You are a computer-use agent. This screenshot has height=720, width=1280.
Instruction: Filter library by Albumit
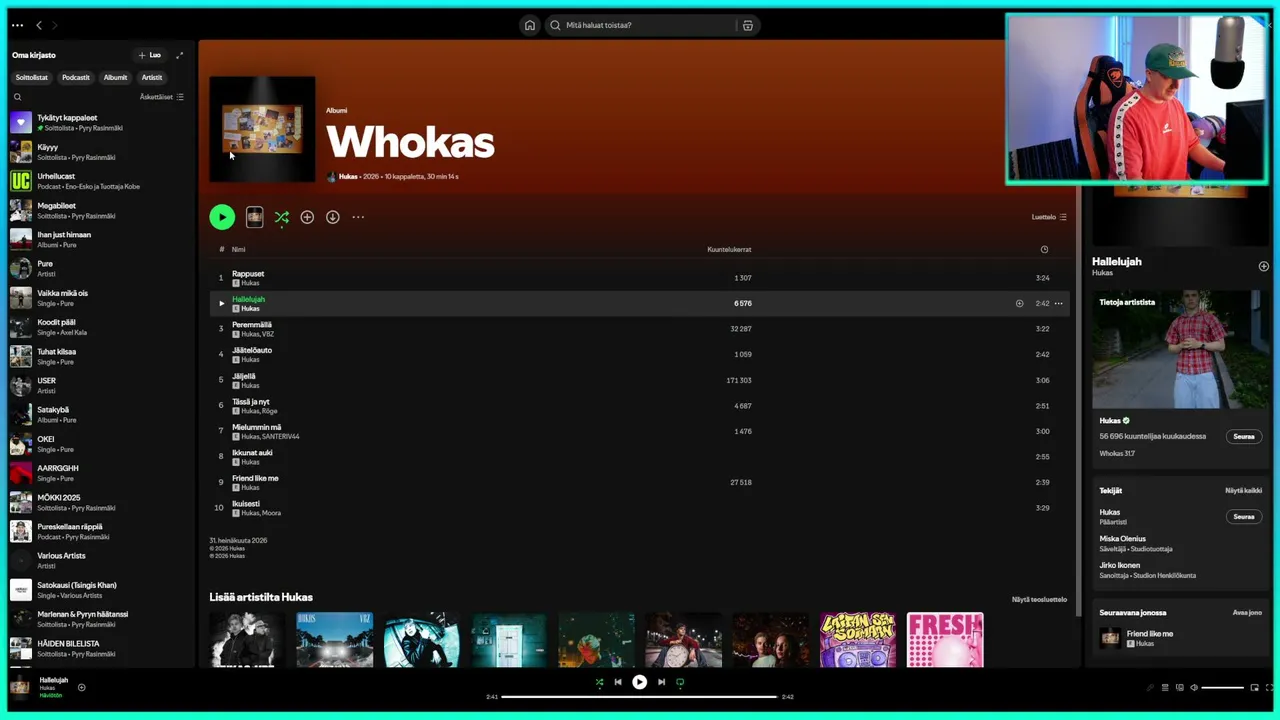(116, 77)
